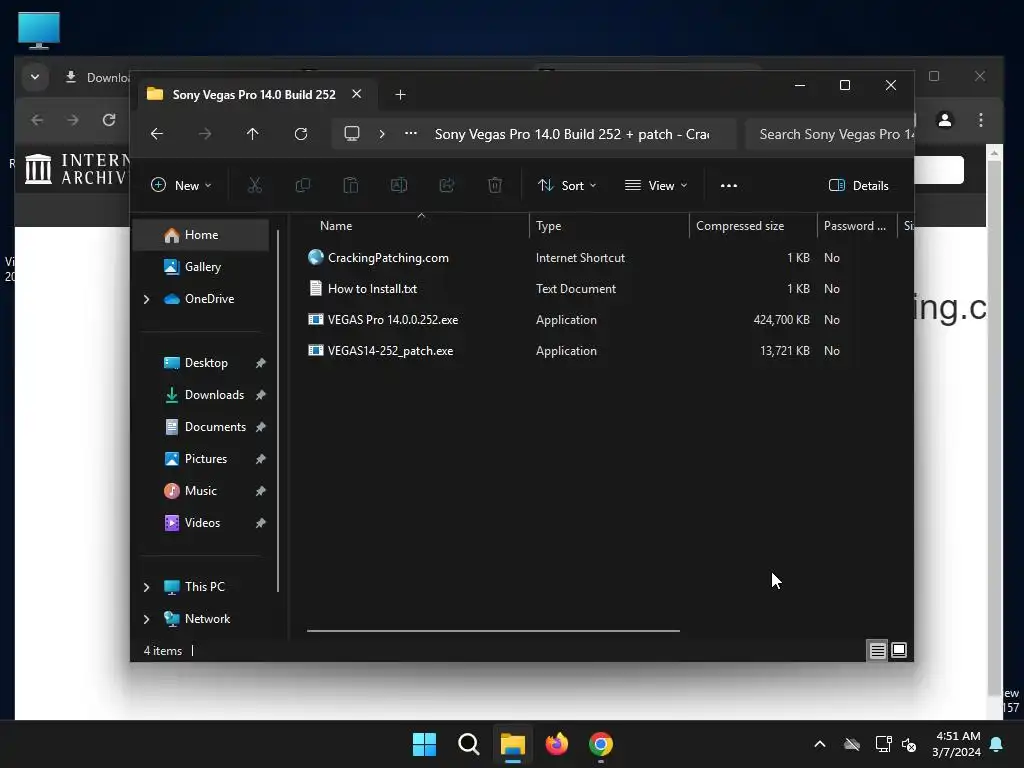The height and width of the screenshot is (768, 1024).
Task: Switch to large thumbnails view icon
Action: 899,650
